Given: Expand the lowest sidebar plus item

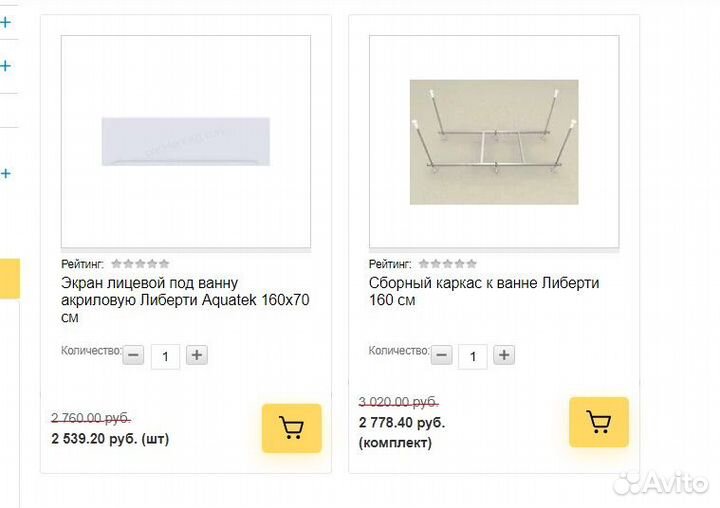Looking at the screenshot, I should [x=6, y=173].
